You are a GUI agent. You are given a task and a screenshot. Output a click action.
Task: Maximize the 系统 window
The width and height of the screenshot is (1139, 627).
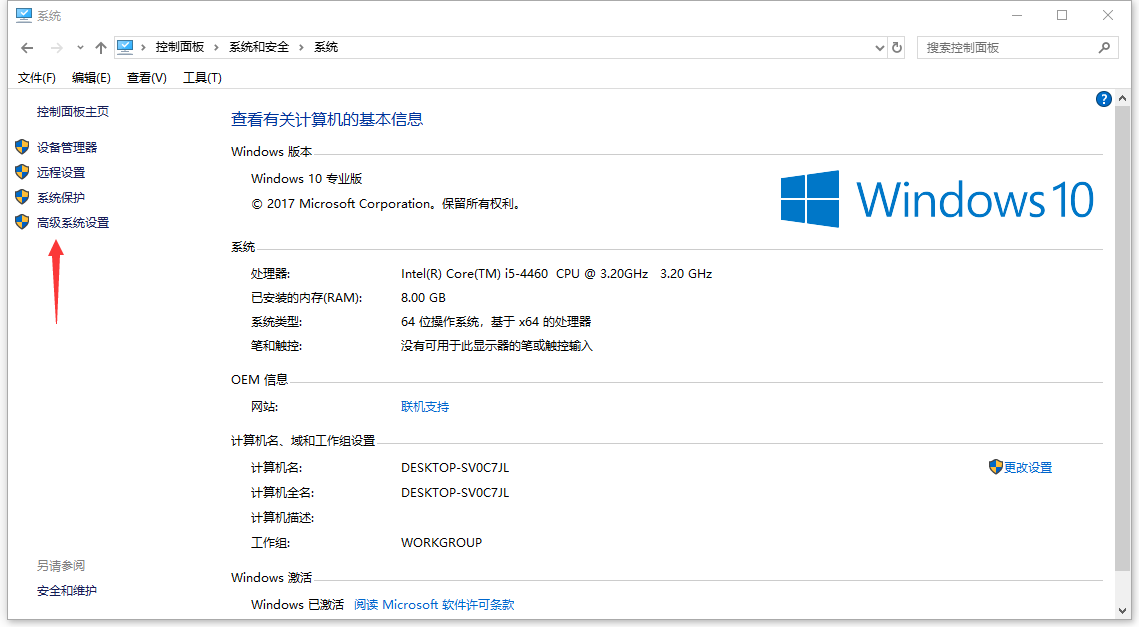pyautogui.click(x=1062, y=15)
